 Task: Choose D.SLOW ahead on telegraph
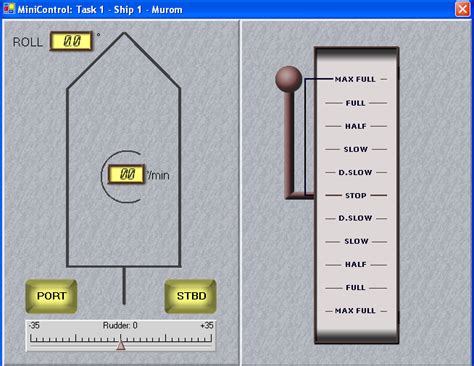pos(355,173)
